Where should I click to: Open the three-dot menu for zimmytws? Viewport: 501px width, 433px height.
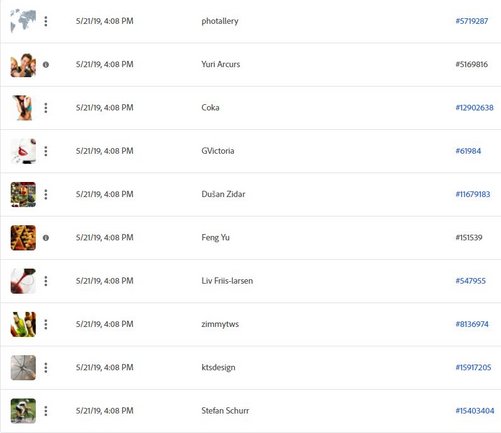click(46, 324)
